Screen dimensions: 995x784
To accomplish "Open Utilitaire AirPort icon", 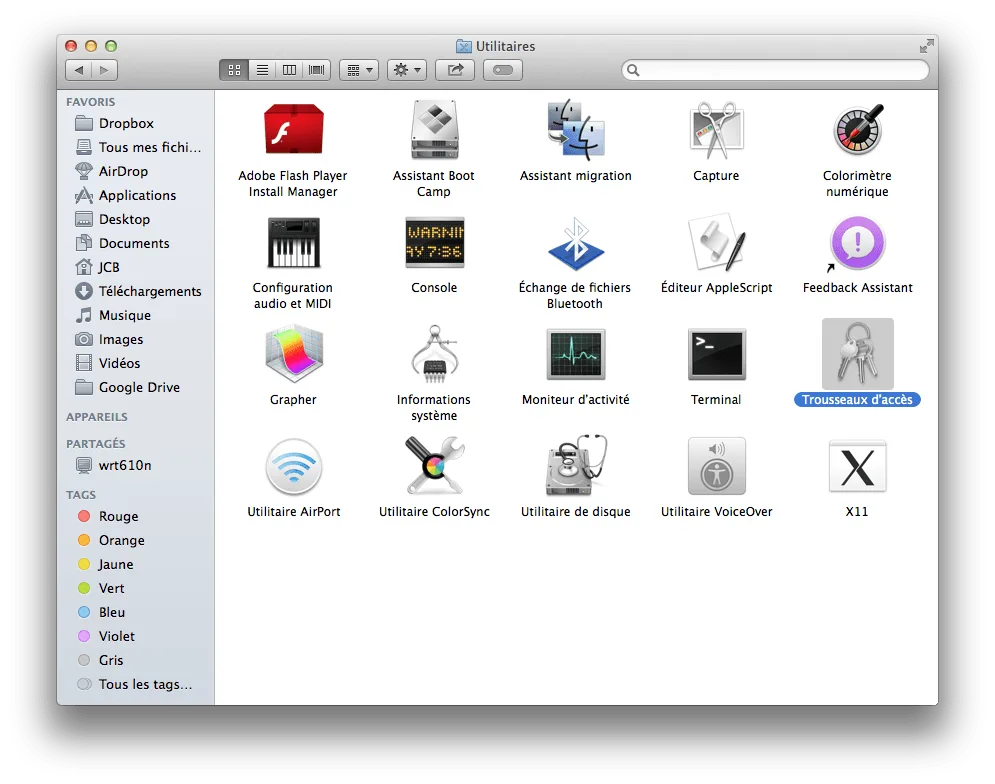I will 293,466.
